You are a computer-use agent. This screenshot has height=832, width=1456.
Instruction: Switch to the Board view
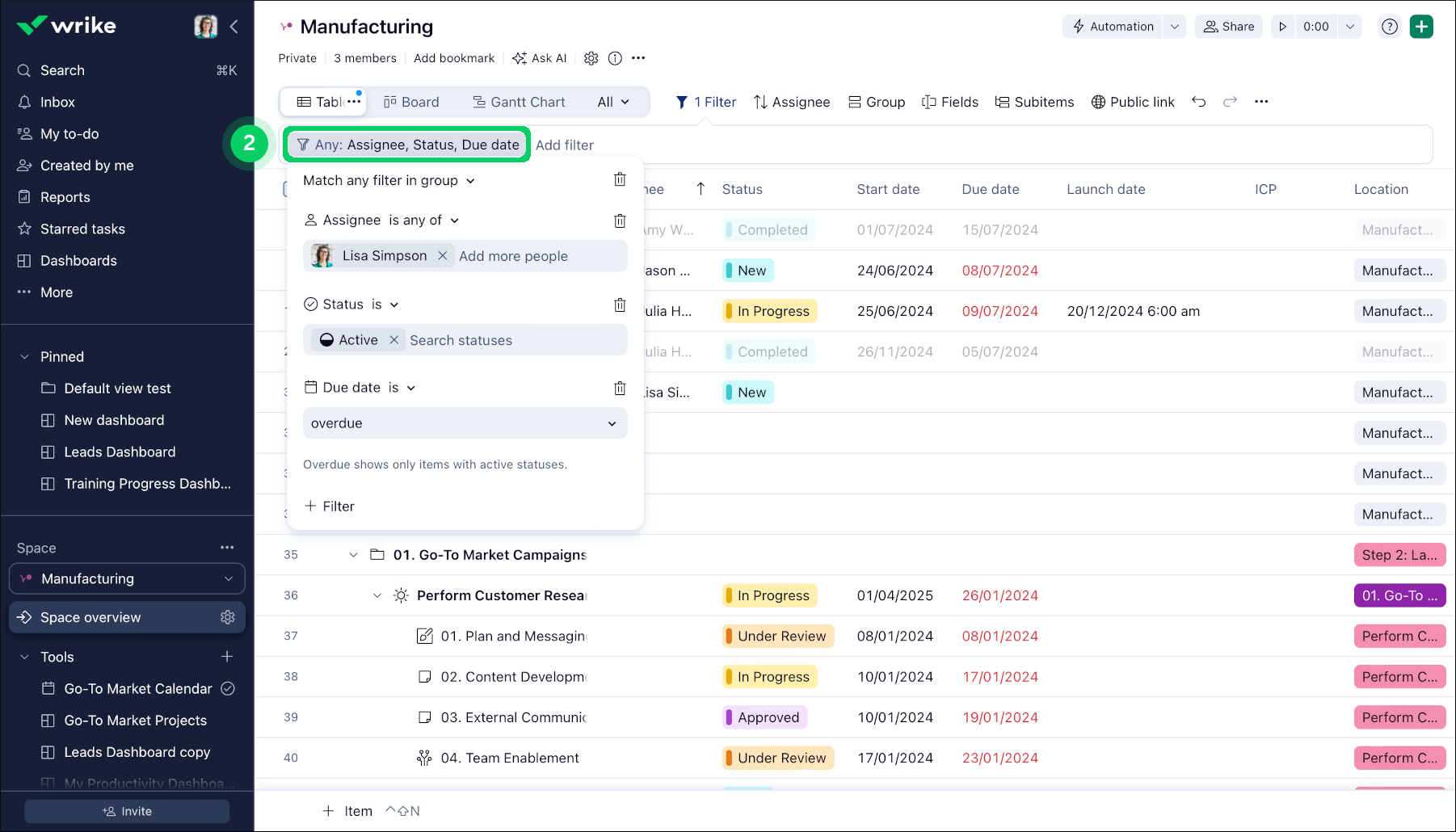[411, 102]
